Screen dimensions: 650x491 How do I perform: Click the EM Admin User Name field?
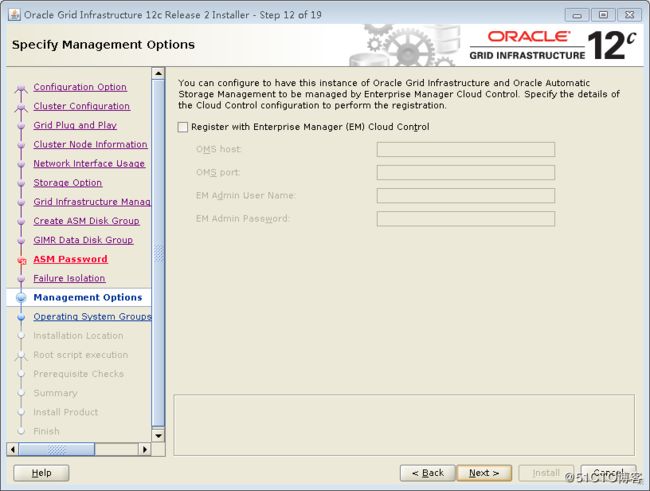(x=466, y=196)
